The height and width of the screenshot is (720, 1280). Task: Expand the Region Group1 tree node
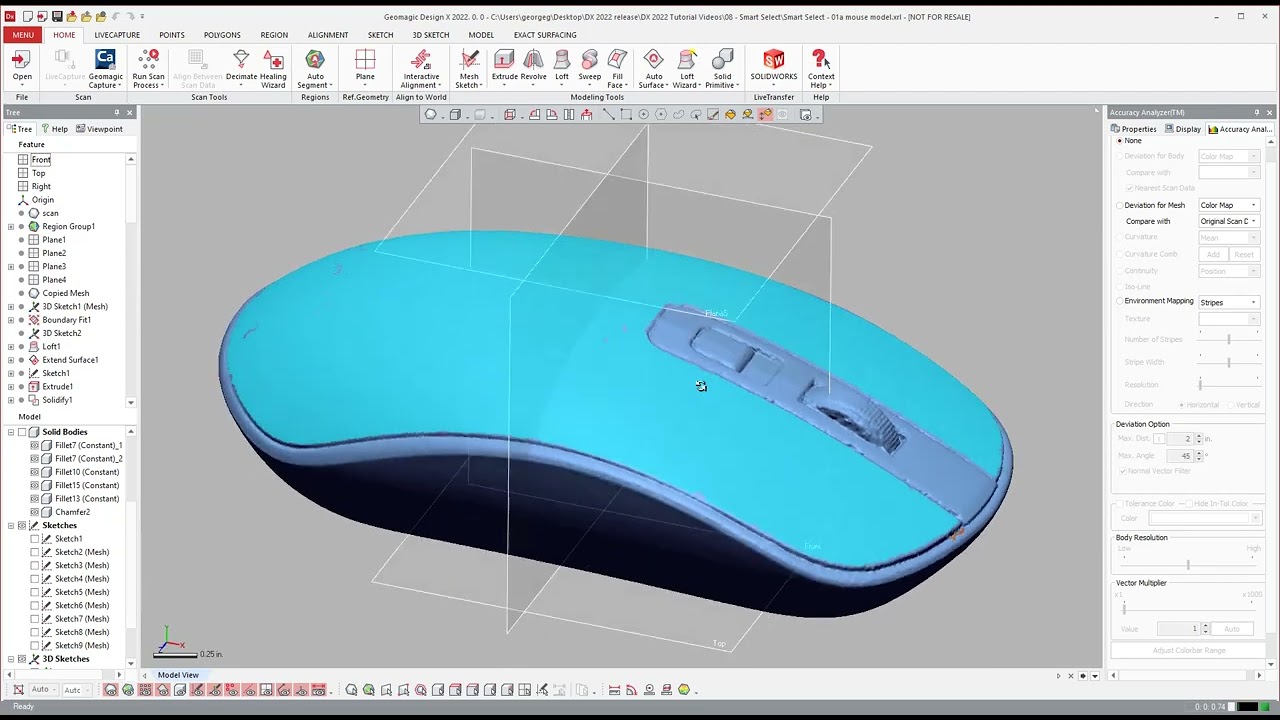(x=11, y=227)
